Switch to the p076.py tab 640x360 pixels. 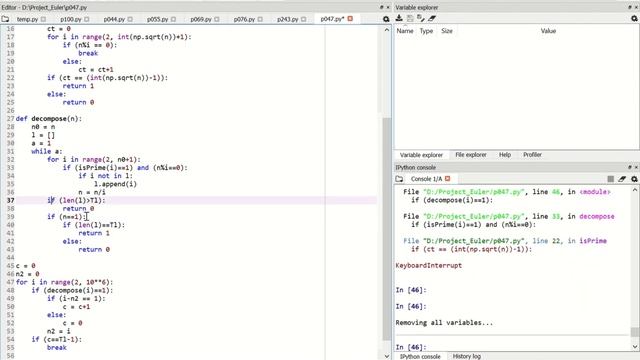click(244, 19)
